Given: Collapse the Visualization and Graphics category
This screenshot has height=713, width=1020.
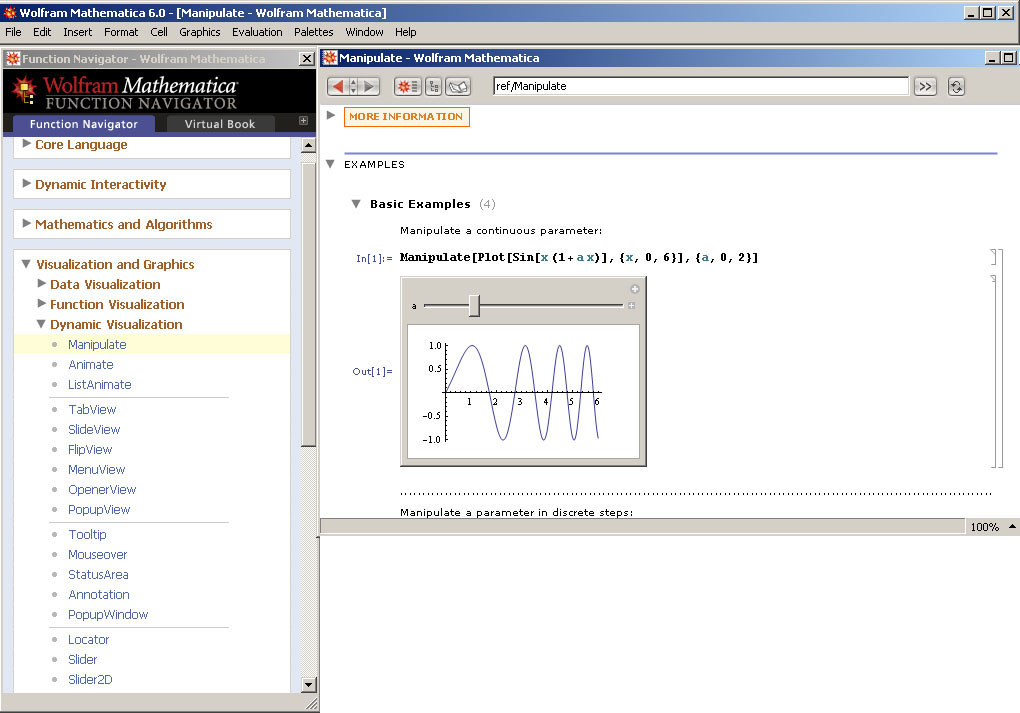Looking at the screenshot, I should click(26, 263).
